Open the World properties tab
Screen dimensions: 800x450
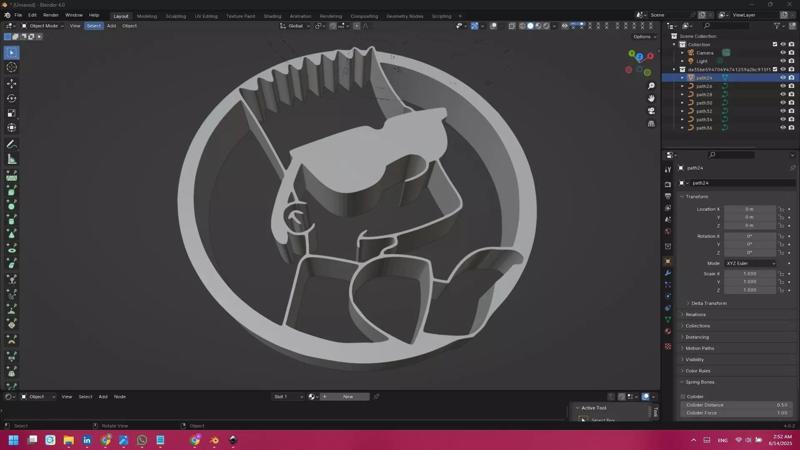[668, 232]
